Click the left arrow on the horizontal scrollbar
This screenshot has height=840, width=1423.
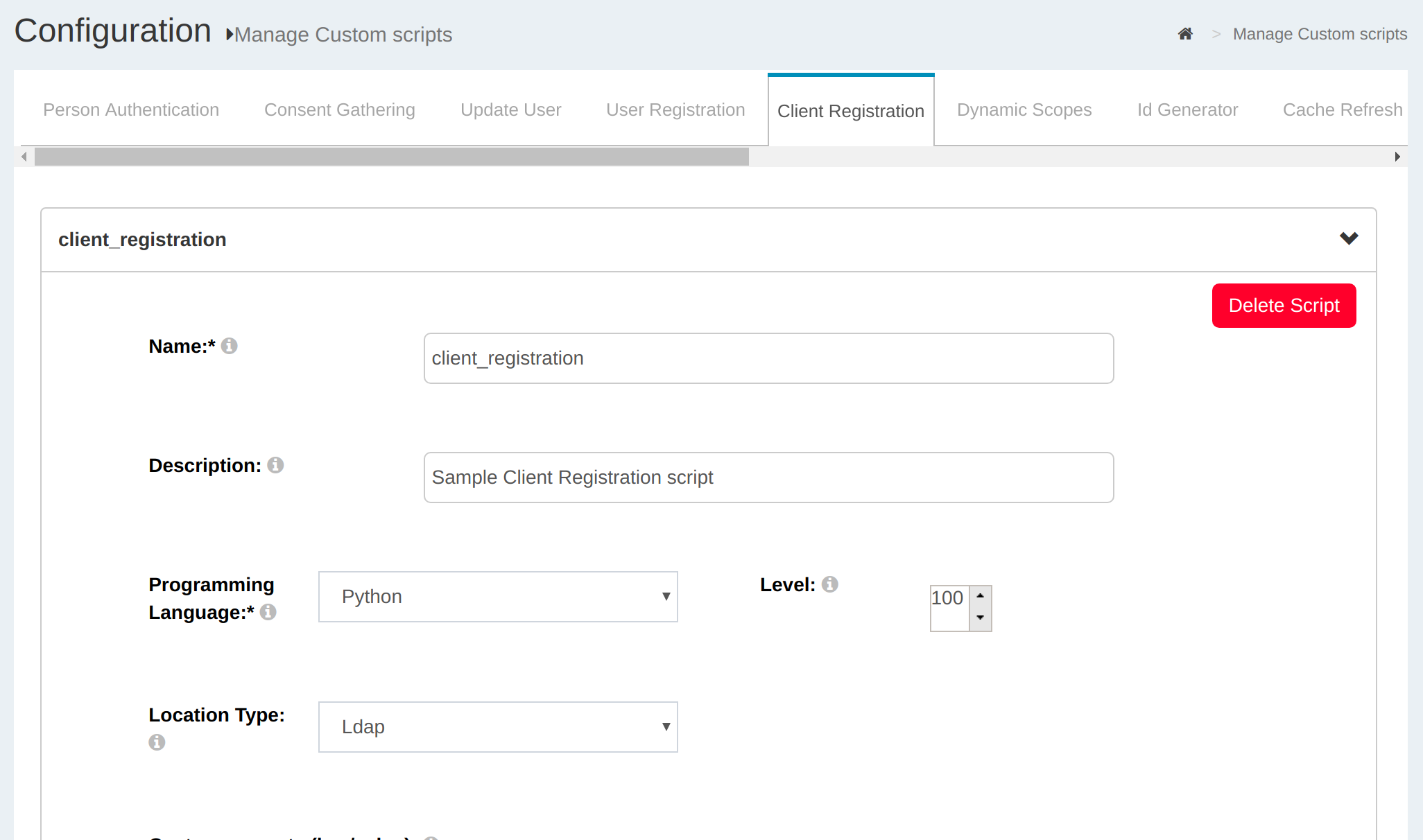tap(23, 157)
